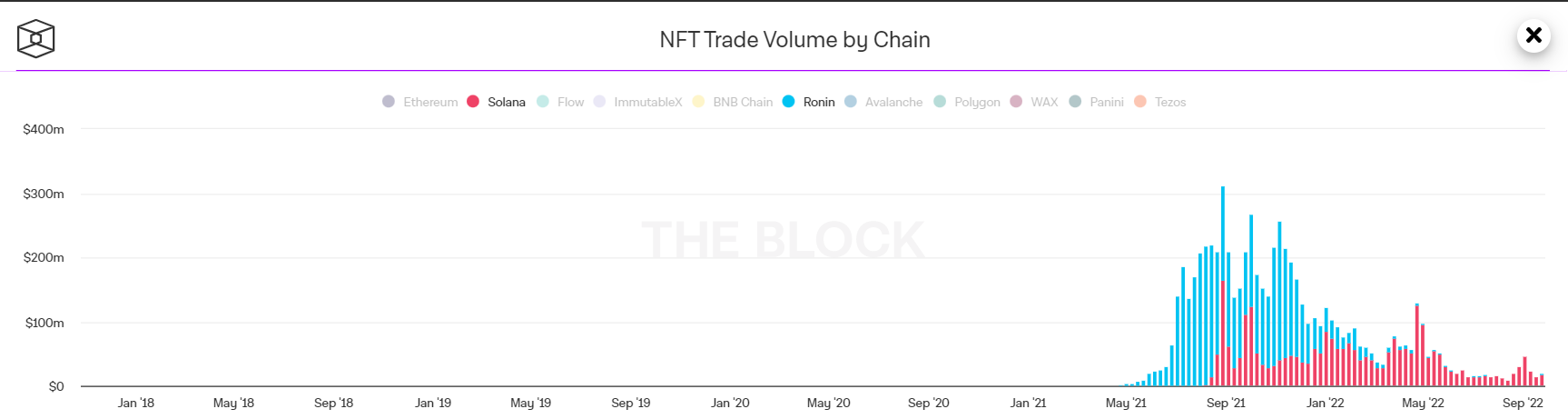Click The Block cube logo icon

click(36, 39)
